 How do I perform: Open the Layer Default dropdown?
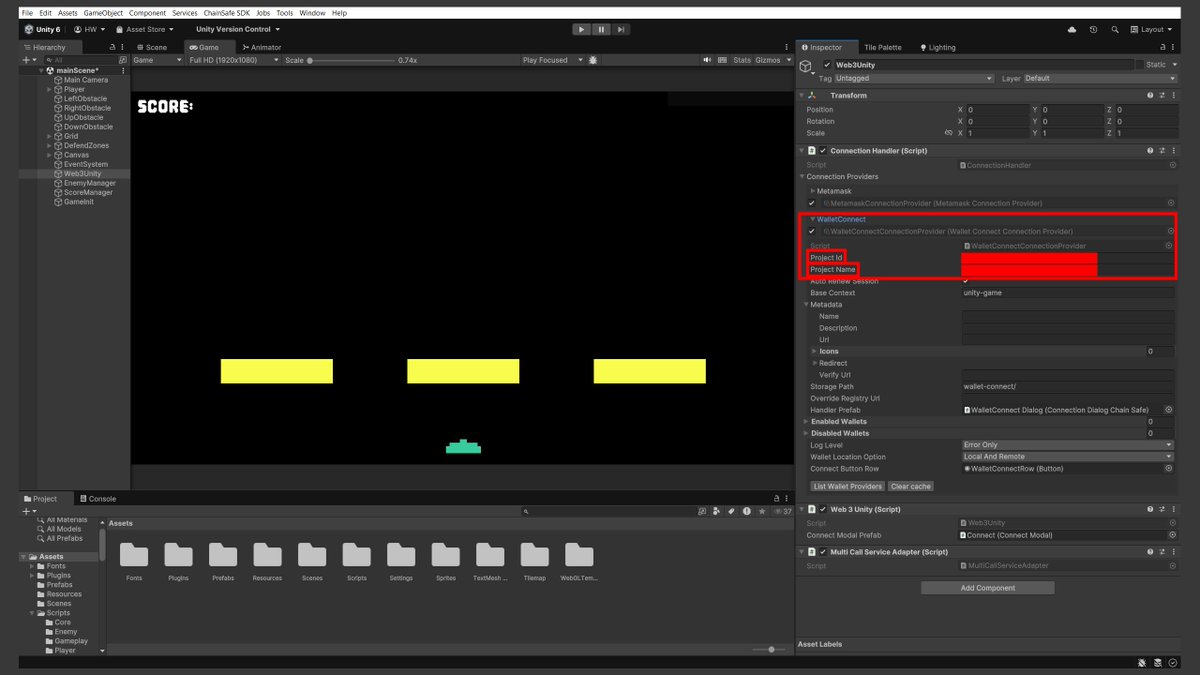[1100, 78]
